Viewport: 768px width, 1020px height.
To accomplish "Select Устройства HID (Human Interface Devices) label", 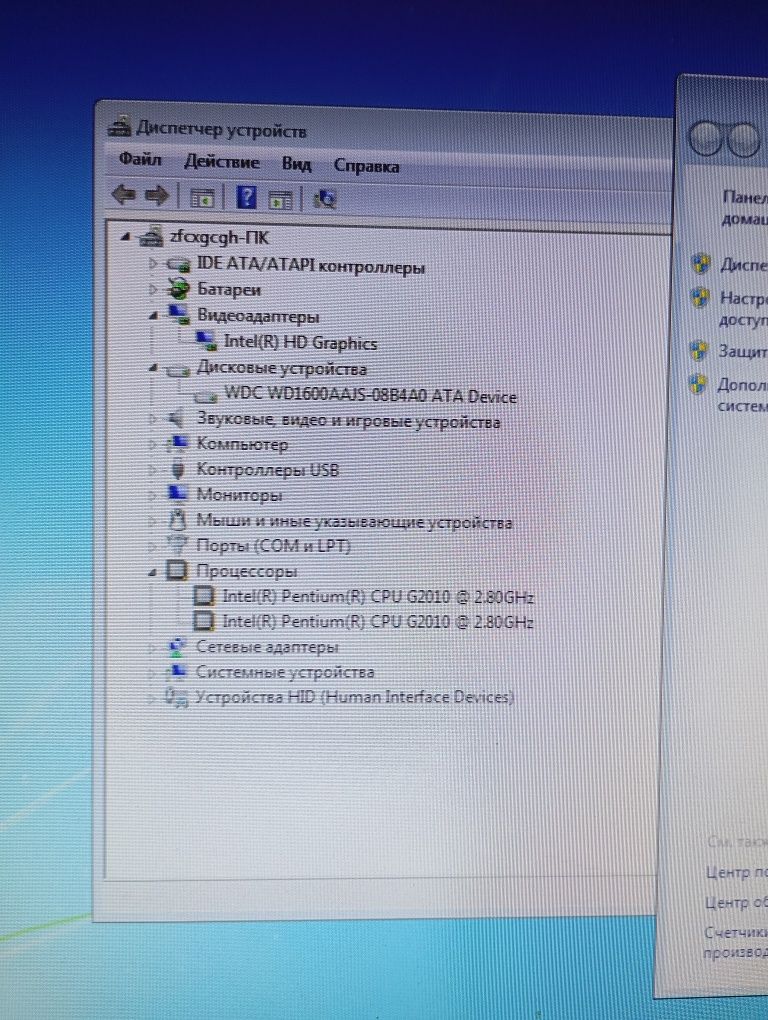I will 354,697.
